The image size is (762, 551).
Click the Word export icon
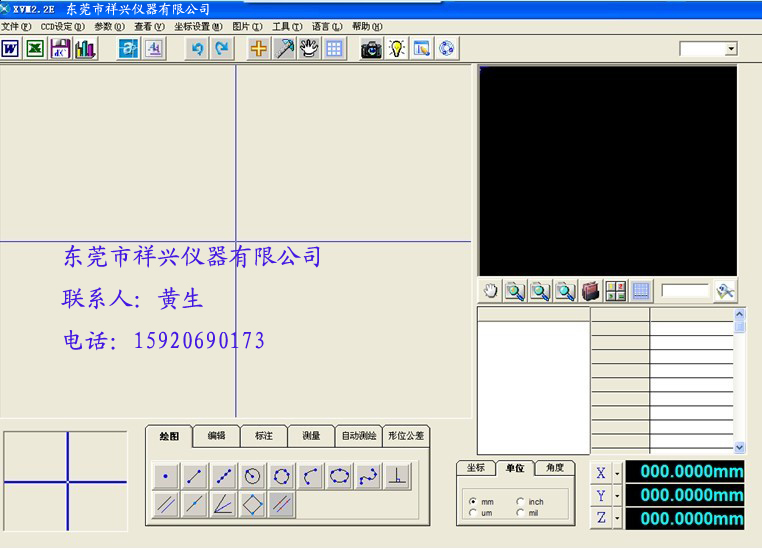(10, 49)
